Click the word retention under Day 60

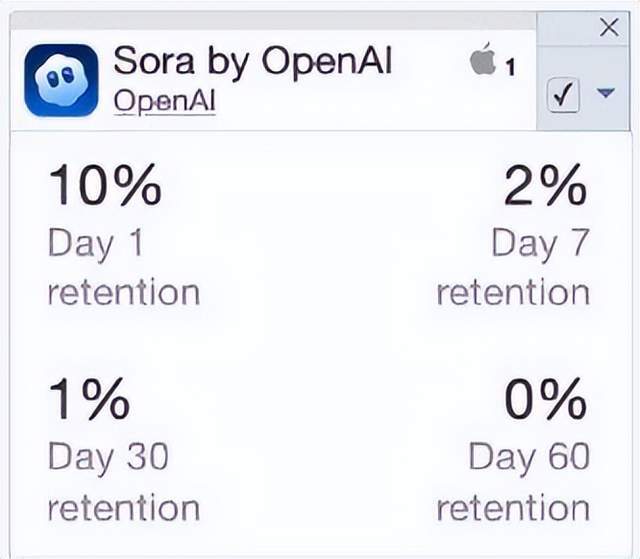coord(513,508)
